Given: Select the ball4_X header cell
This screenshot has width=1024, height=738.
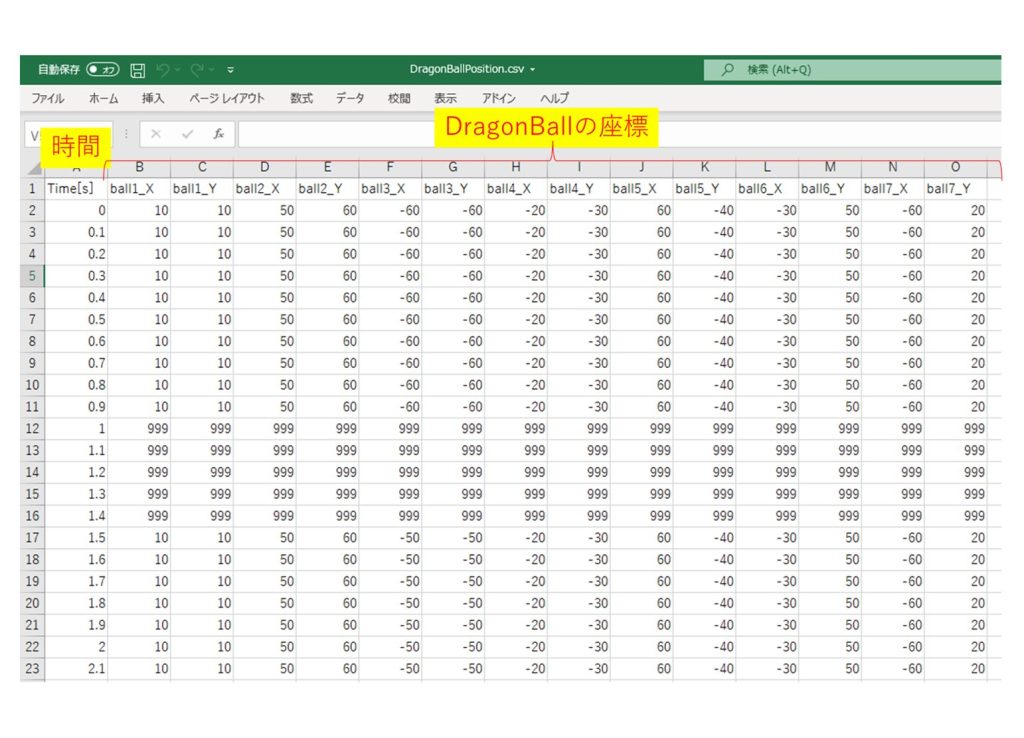Looking at the screenshot, I should pos(515,189).
